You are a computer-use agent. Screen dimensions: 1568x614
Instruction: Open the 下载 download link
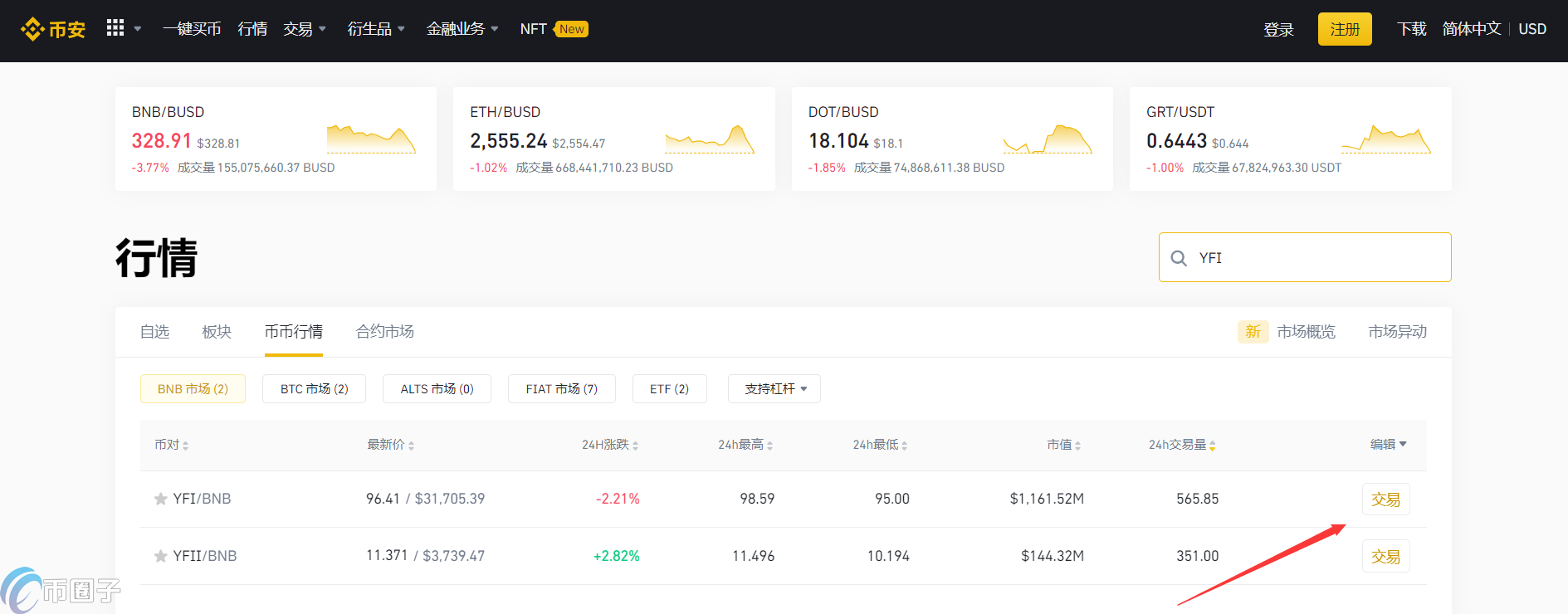coord(1411,29)
